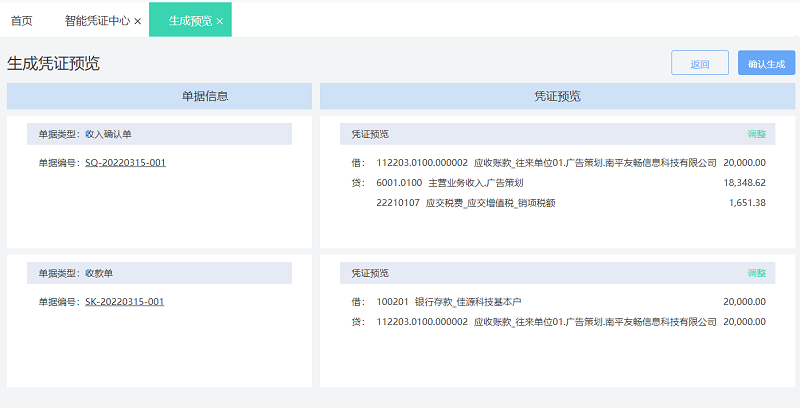Select debit entry 100201 银行存款_佳源科技基本户

(x=448, y=301)
